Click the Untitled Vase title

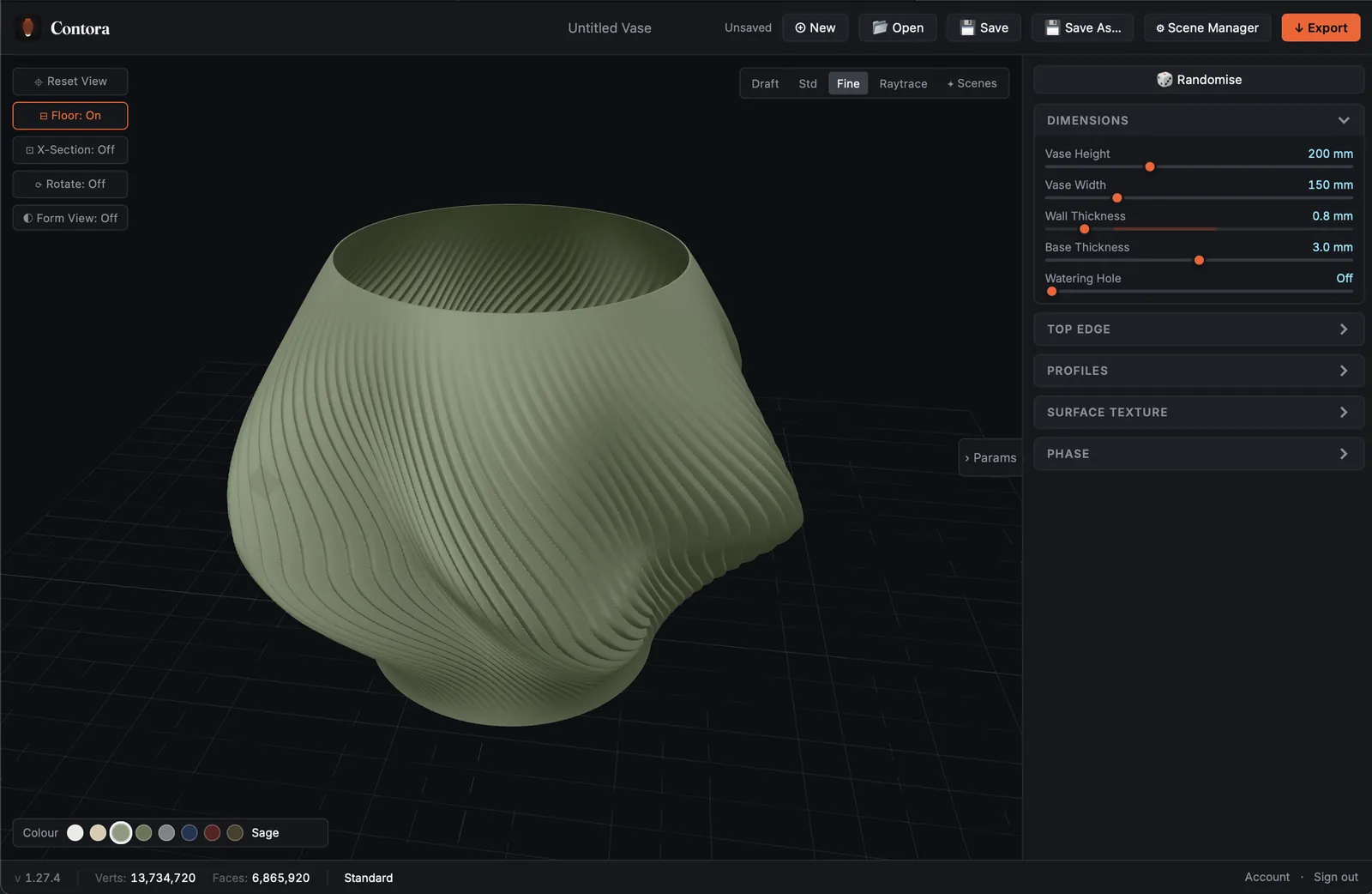610,28
